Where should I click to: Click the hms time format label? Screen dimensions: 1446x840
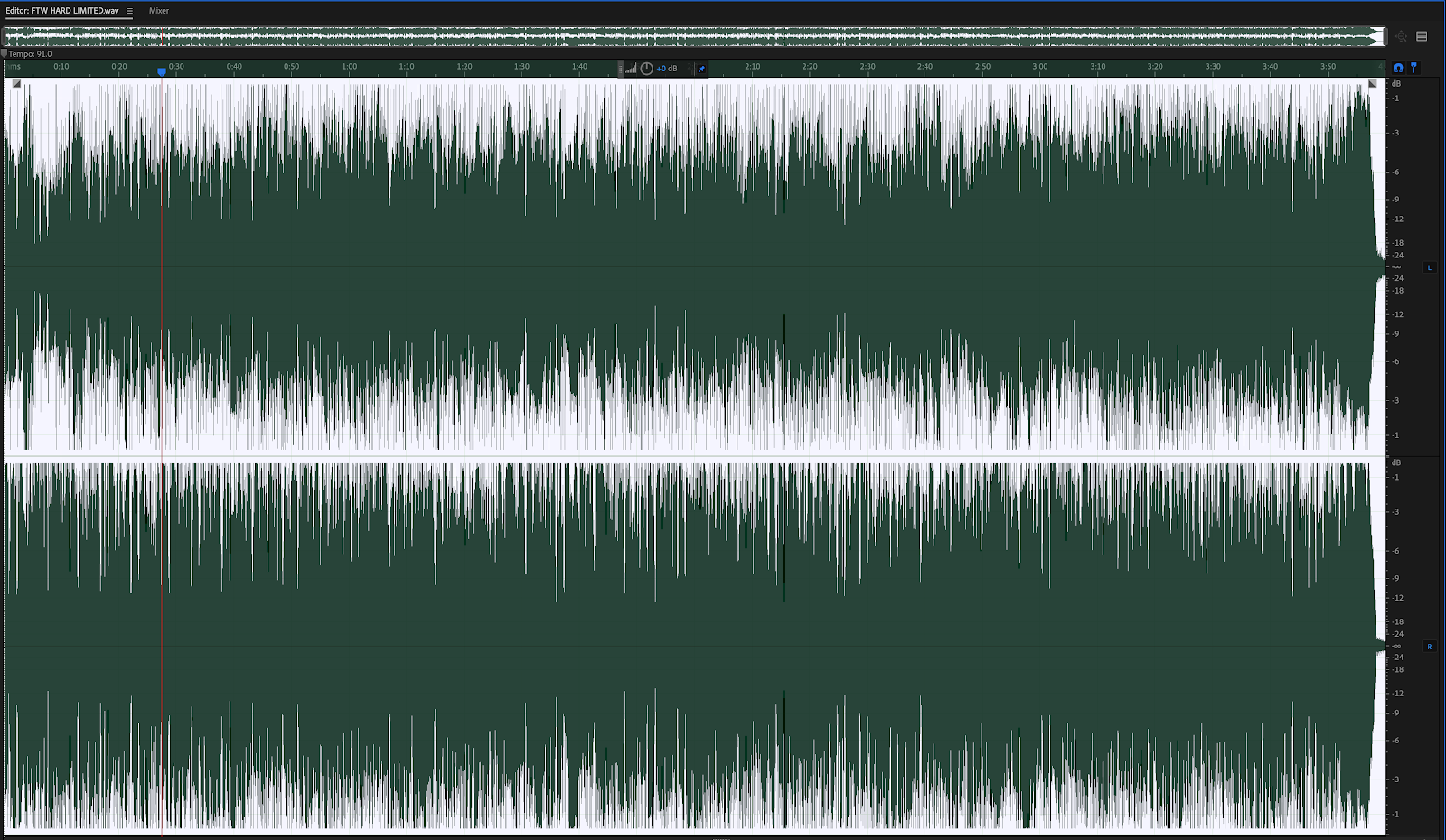tap(14, 67)
